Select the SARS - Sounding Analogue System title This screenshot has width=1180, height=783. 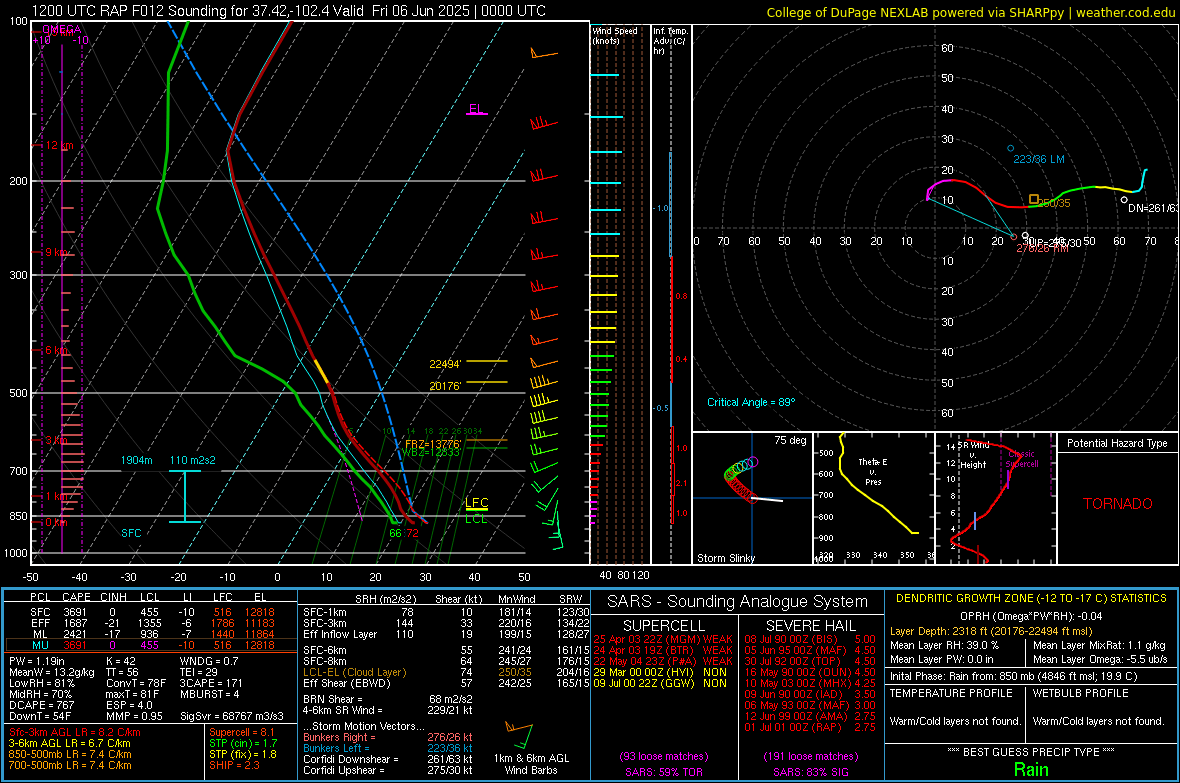click(x=737, y=601)
